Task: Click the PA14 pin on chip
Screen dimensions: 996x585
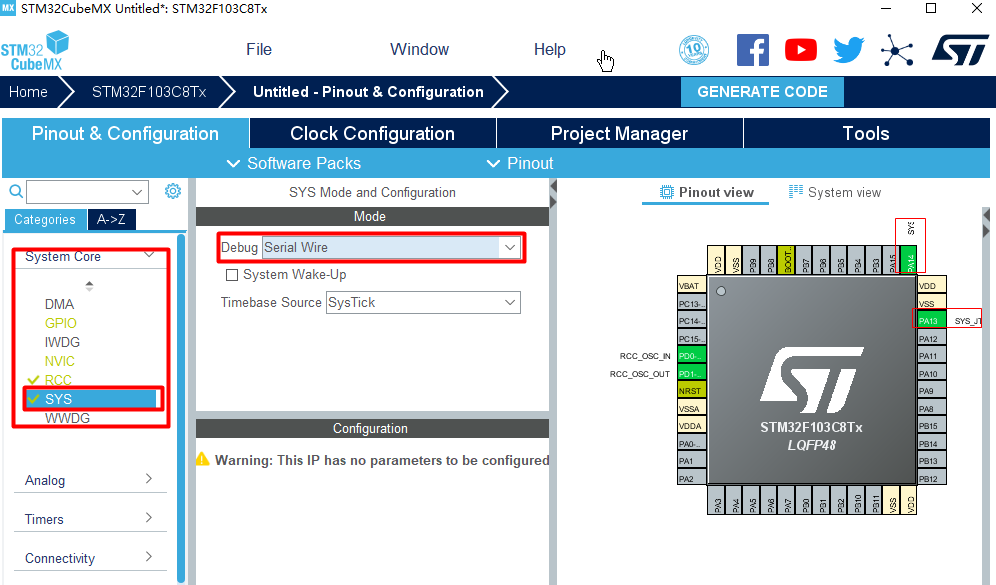Action: [x=909, y=261]
